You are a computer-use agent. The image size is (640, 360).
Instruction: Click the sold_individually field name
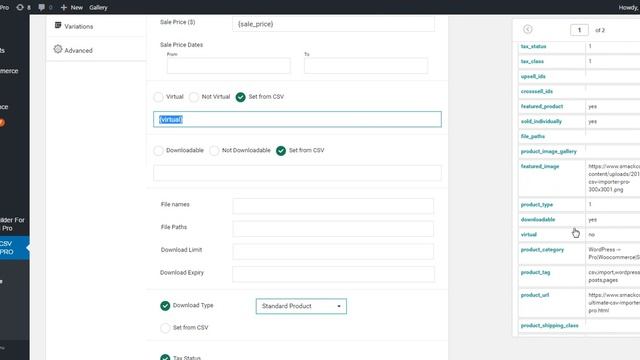click(541, 122)
